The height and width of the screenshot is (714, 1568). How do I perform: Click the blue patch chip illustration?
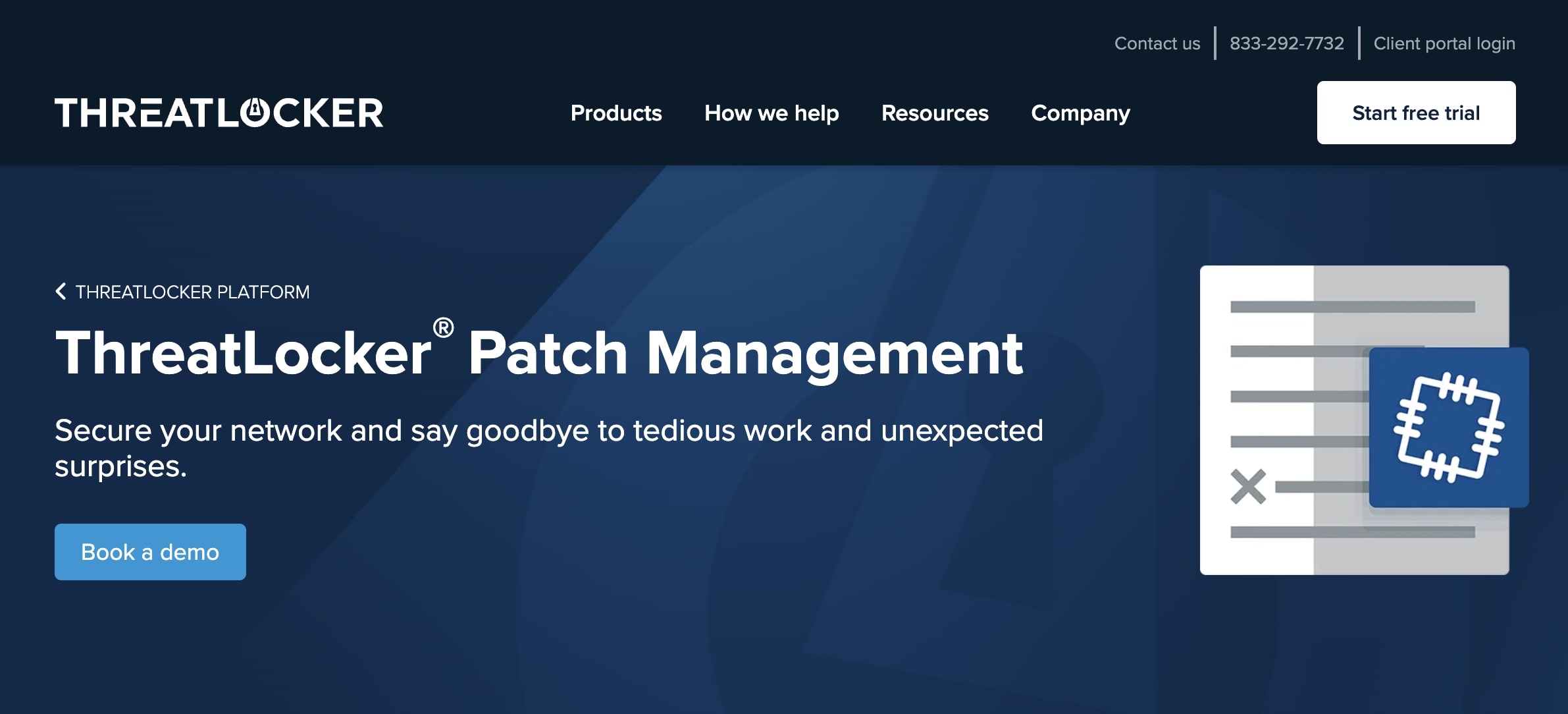pos(1449,428)
